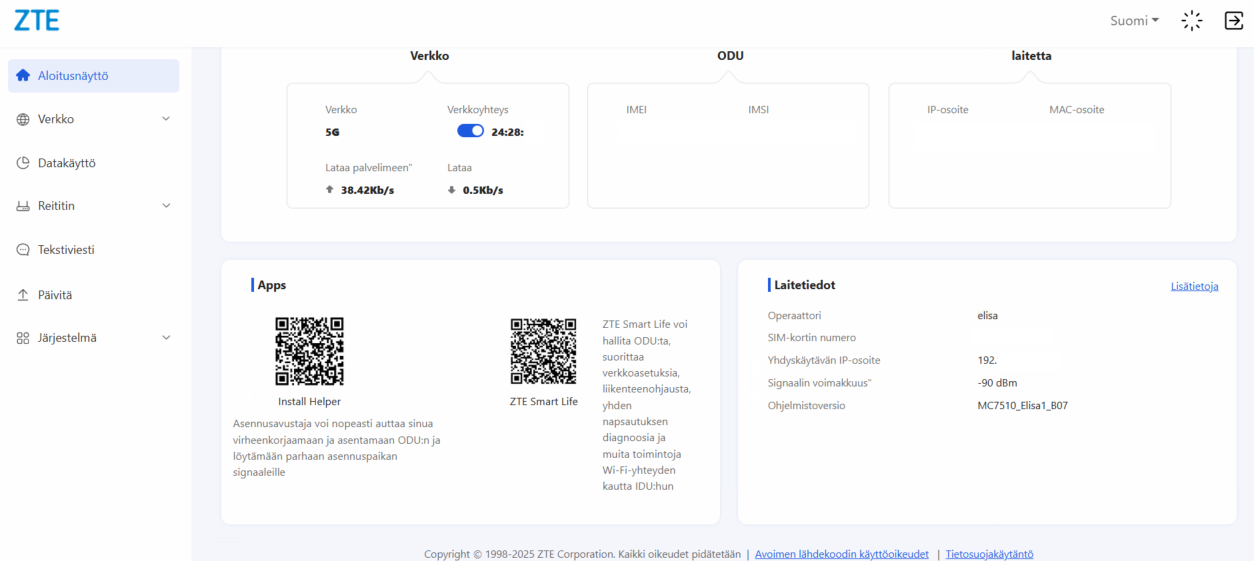Click the home icon beside Aloitusnäyttö
1254x561 pixels.
coord(23,76)
